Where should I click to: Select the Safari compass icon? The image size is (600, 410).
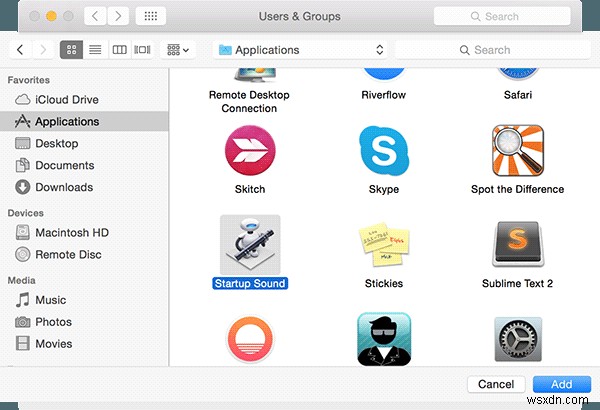pos(518,74)
